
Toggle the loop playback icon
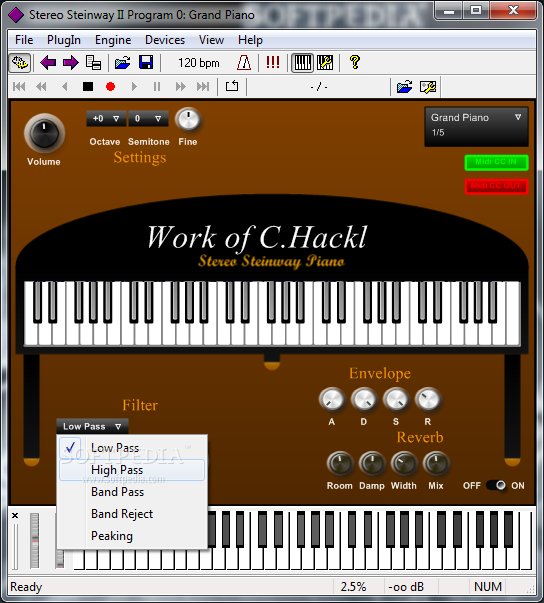(x=232, y=86)
